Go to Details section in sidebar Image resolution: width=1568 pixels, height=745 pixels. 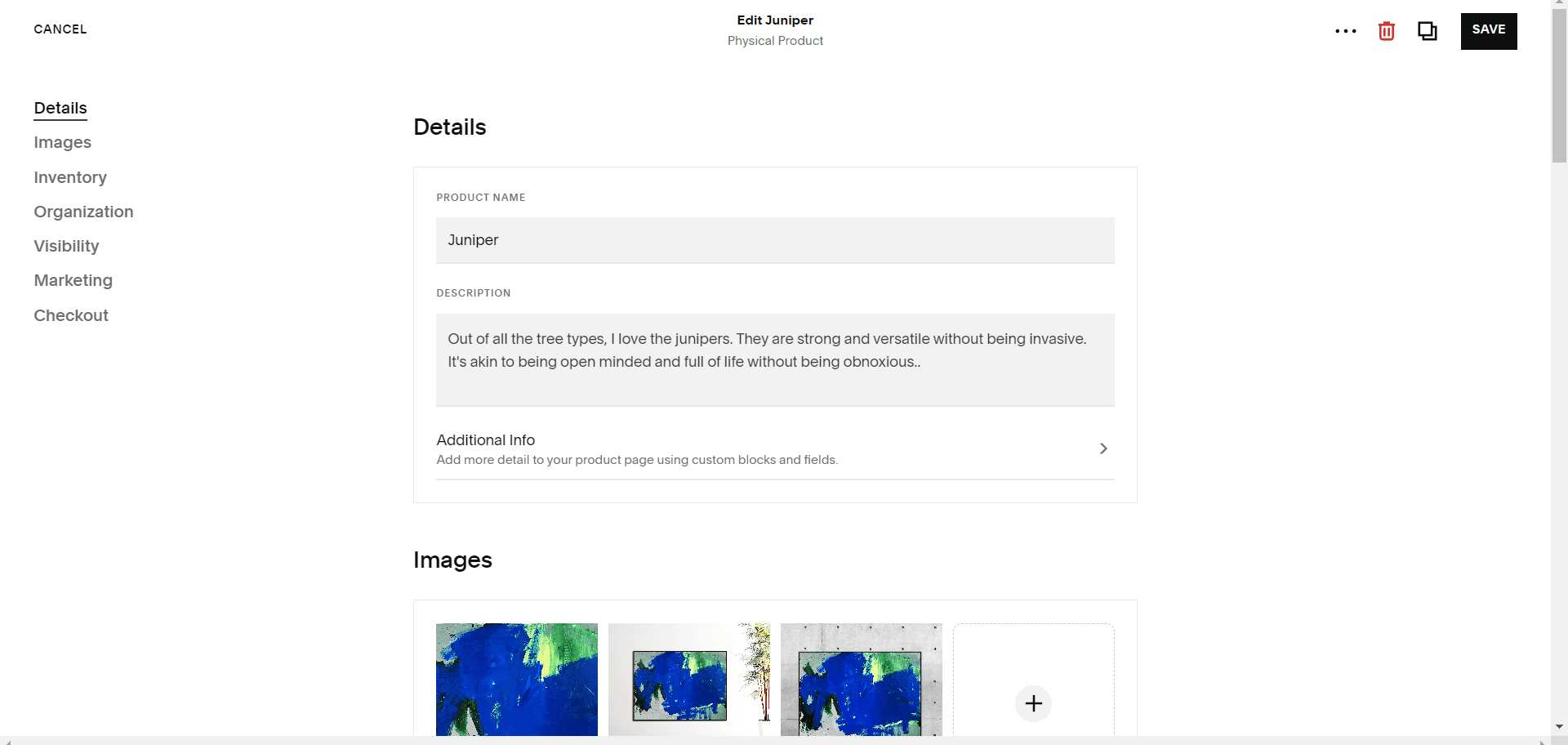click(x=60, y=108)
